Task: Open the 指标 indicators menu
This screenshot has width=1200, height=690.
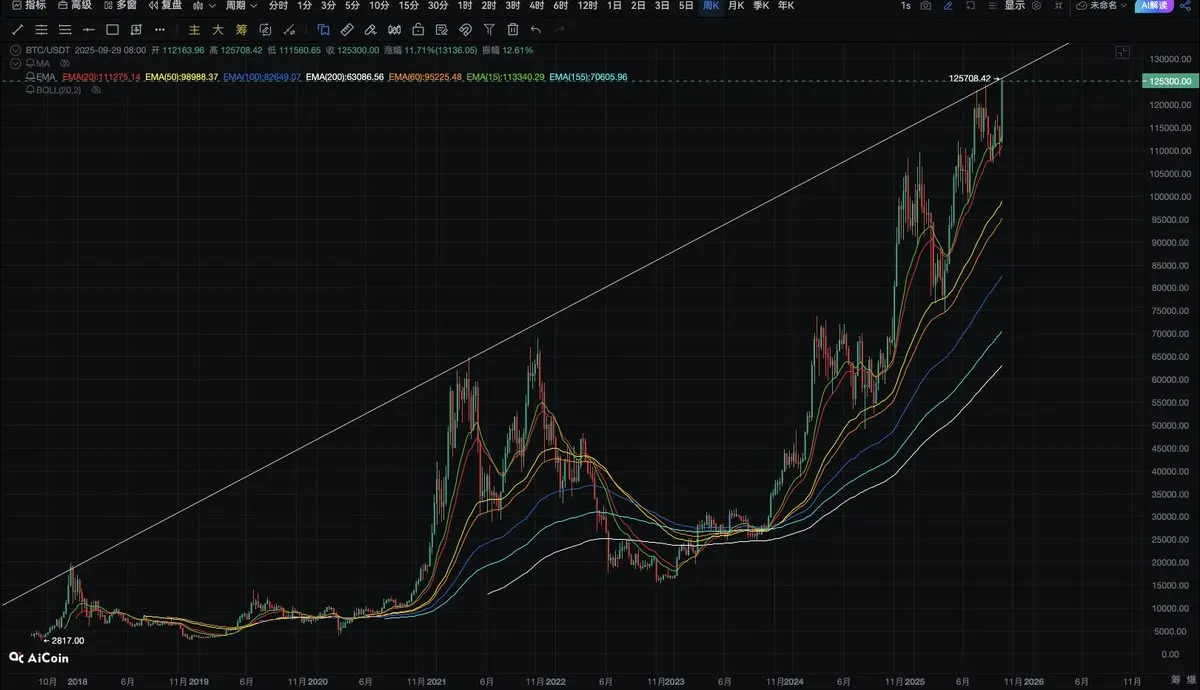Action: (28, 6)
